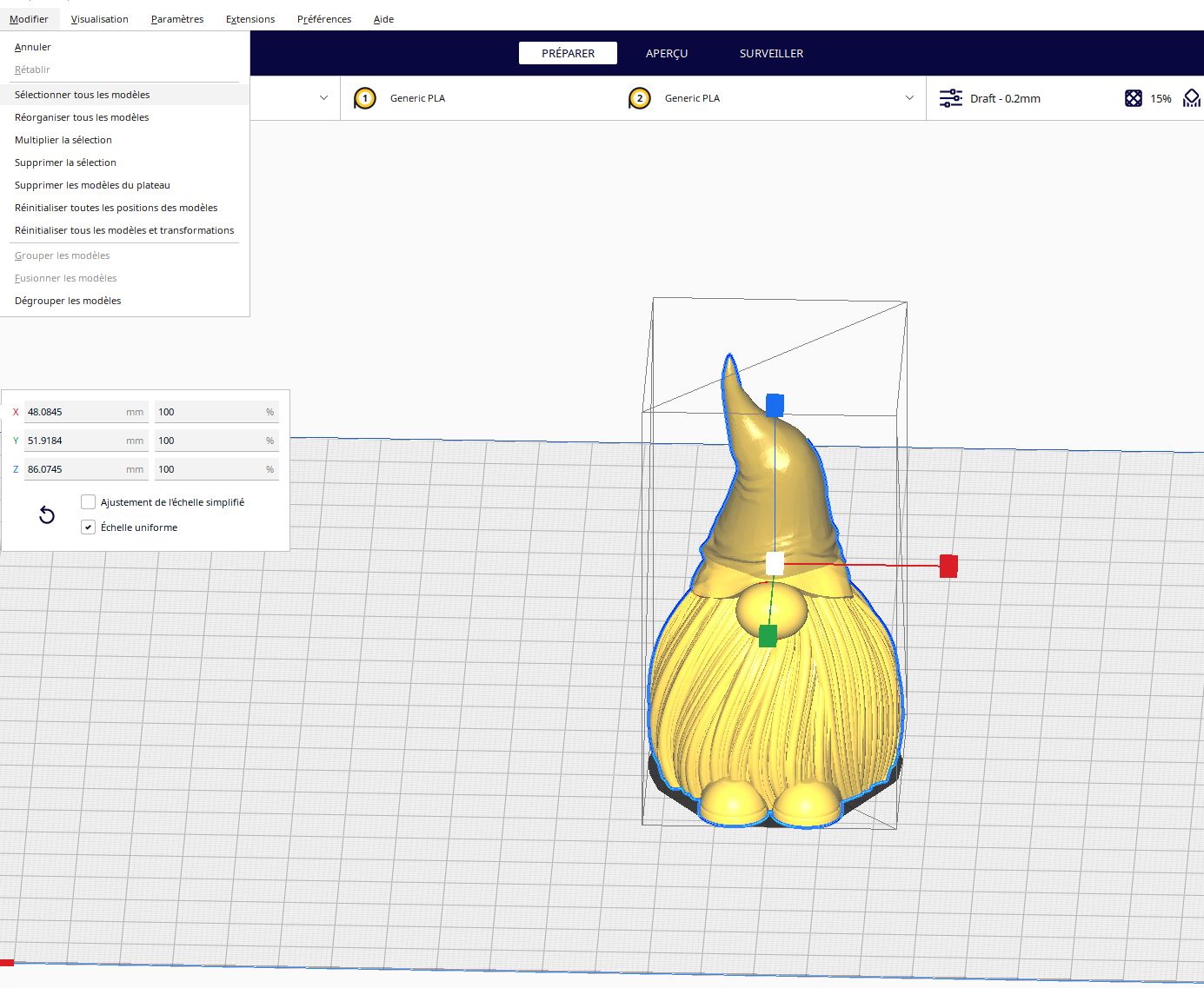Image resolution: width=1204 pixels, height=988 pixels.
Task: Reset scale with the circular arrow icon
Action: (47, 515)
